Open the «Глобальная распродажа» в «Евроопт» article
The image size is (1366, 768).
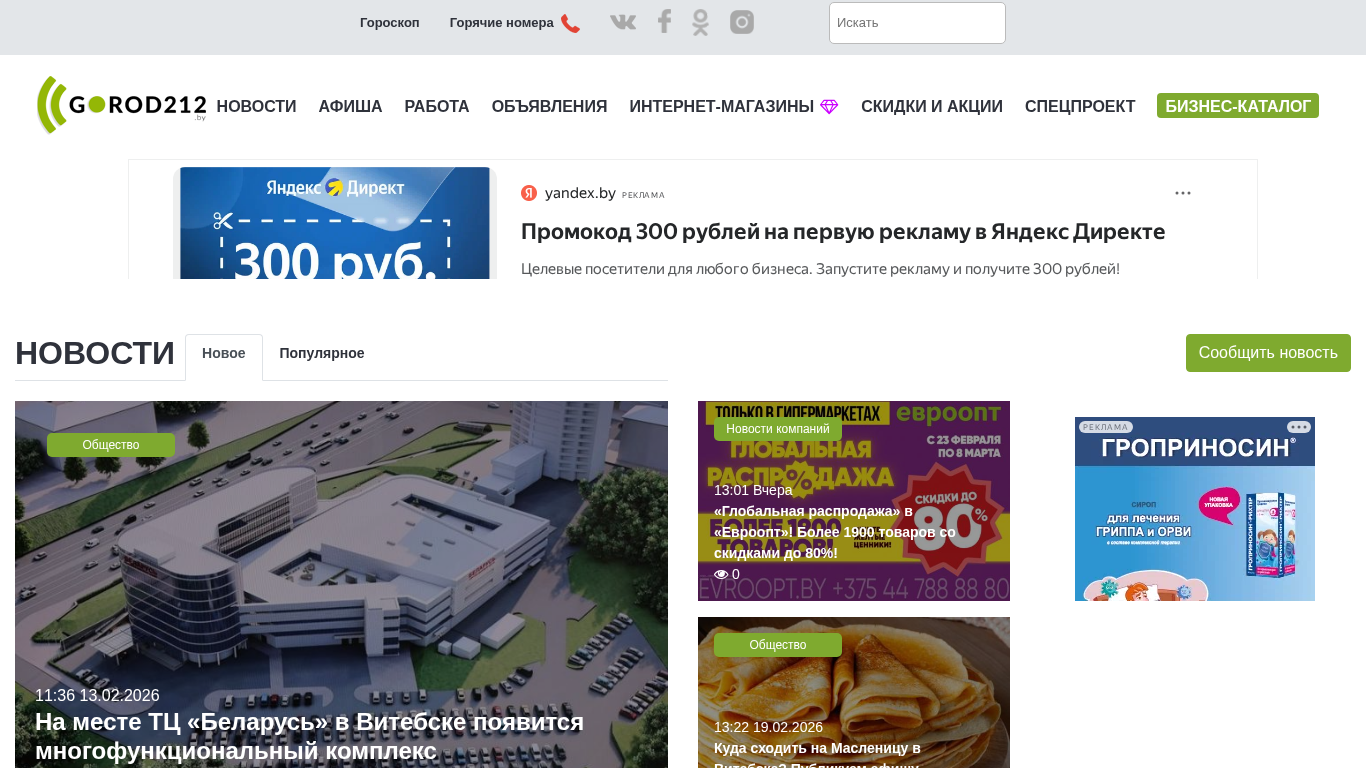click(835, 532)
